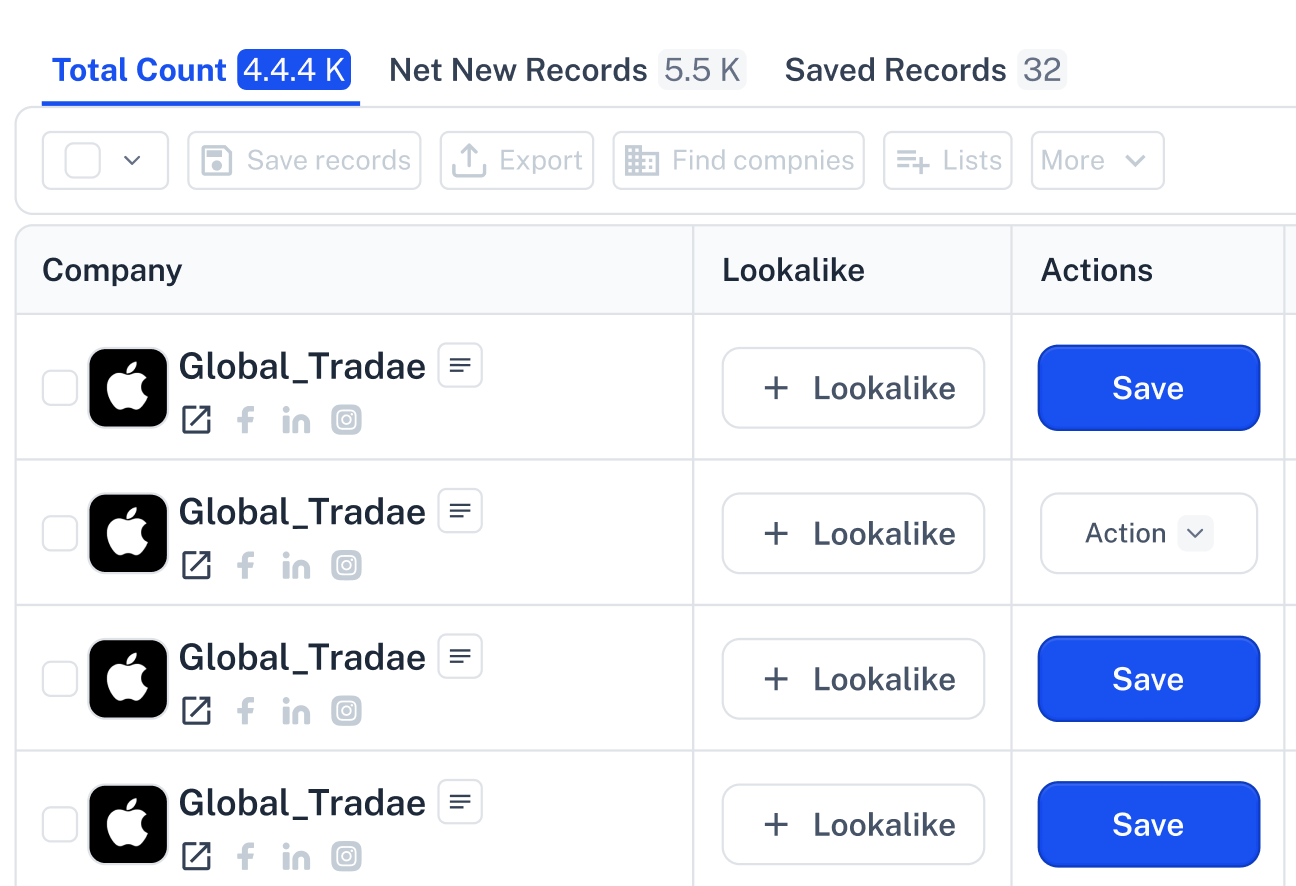Click Instagram icon in fourth row
Viewport: 1296px width, 886px height.
346,856
